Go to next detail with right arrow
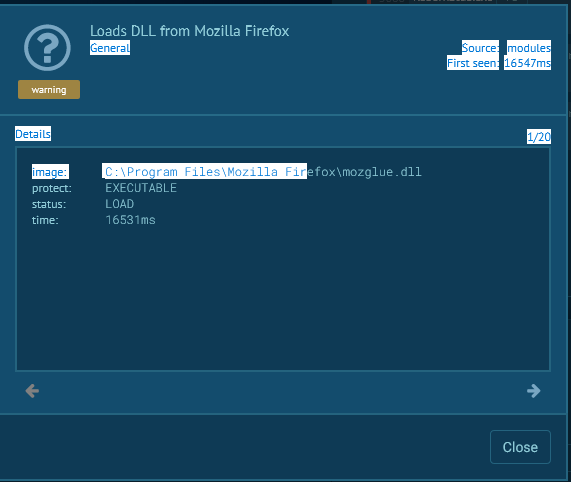 click(533, 391)
